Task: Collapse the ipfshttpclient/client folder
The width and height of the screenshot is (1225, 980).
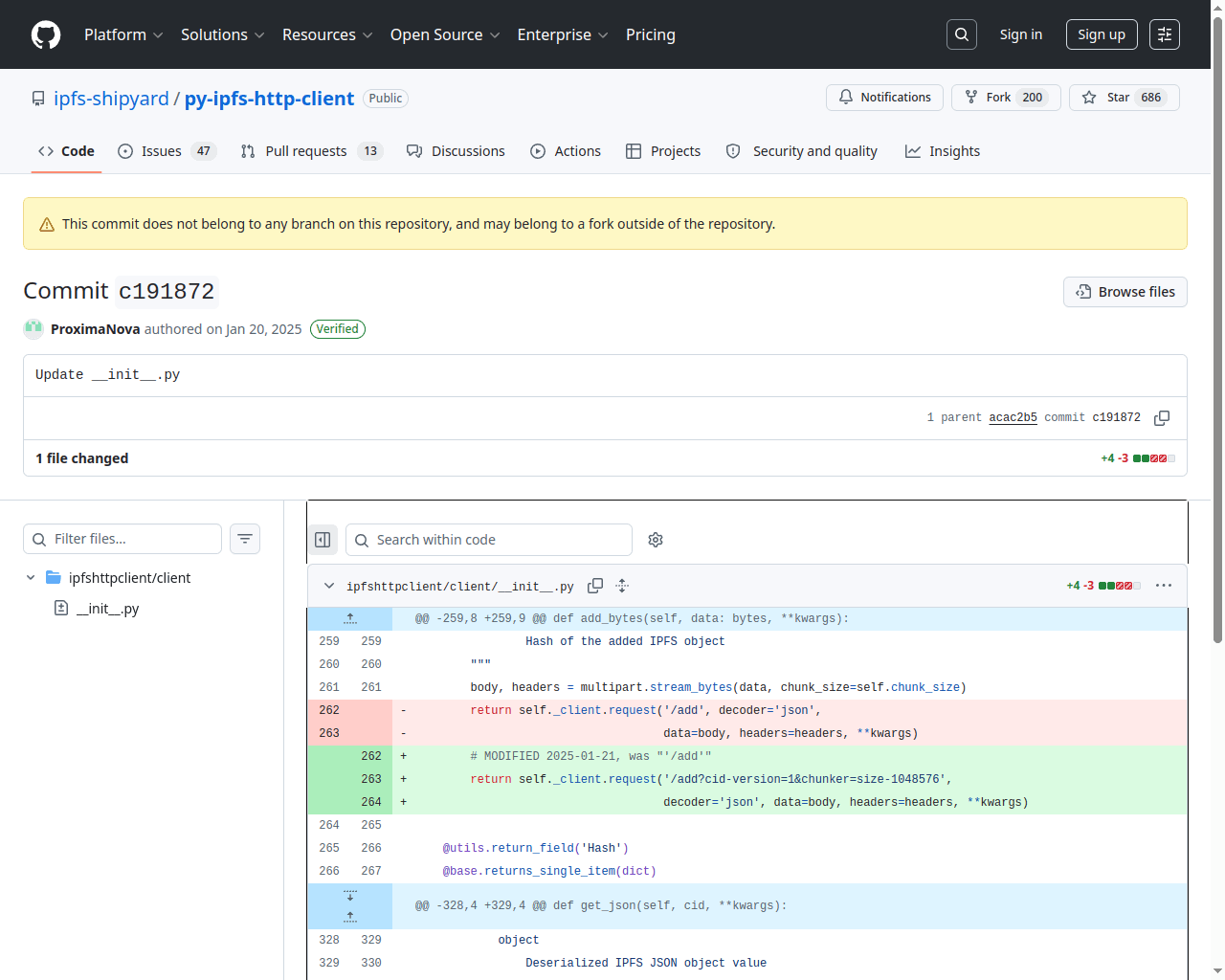Action: click(x=31, y=578)
